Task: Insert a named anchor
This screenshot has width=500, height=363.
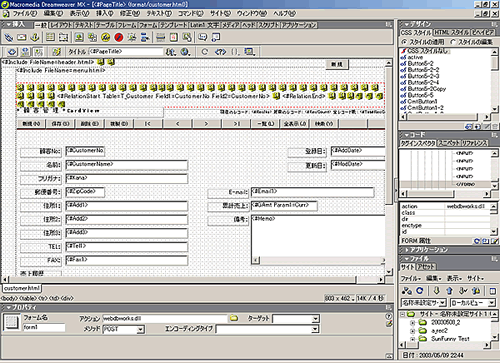Action: [35, 37]
